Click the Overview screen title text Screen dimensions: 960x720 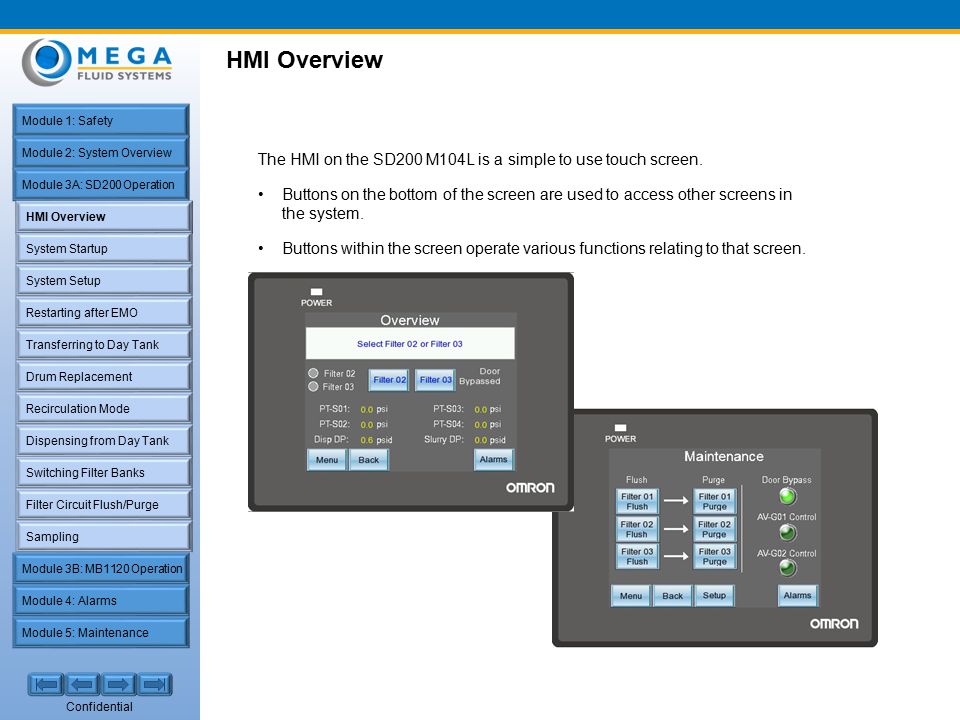click(410, 320)
